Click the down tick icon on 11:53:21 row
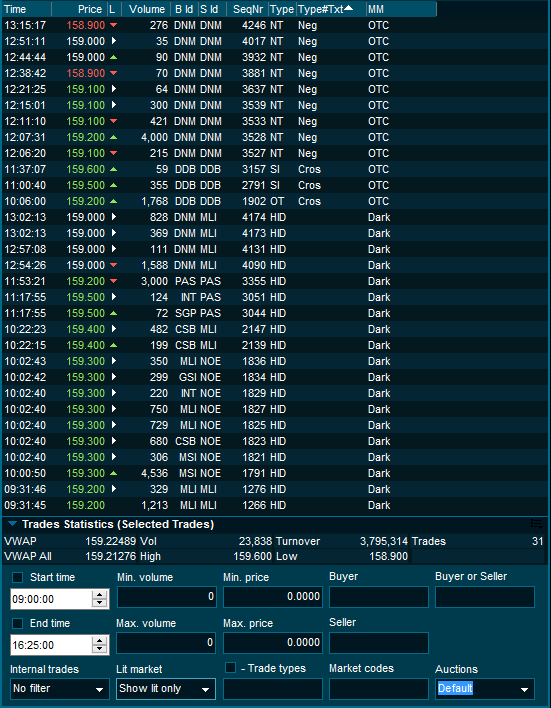The width and height of the screenshot is (551, 708). [113, 281]
